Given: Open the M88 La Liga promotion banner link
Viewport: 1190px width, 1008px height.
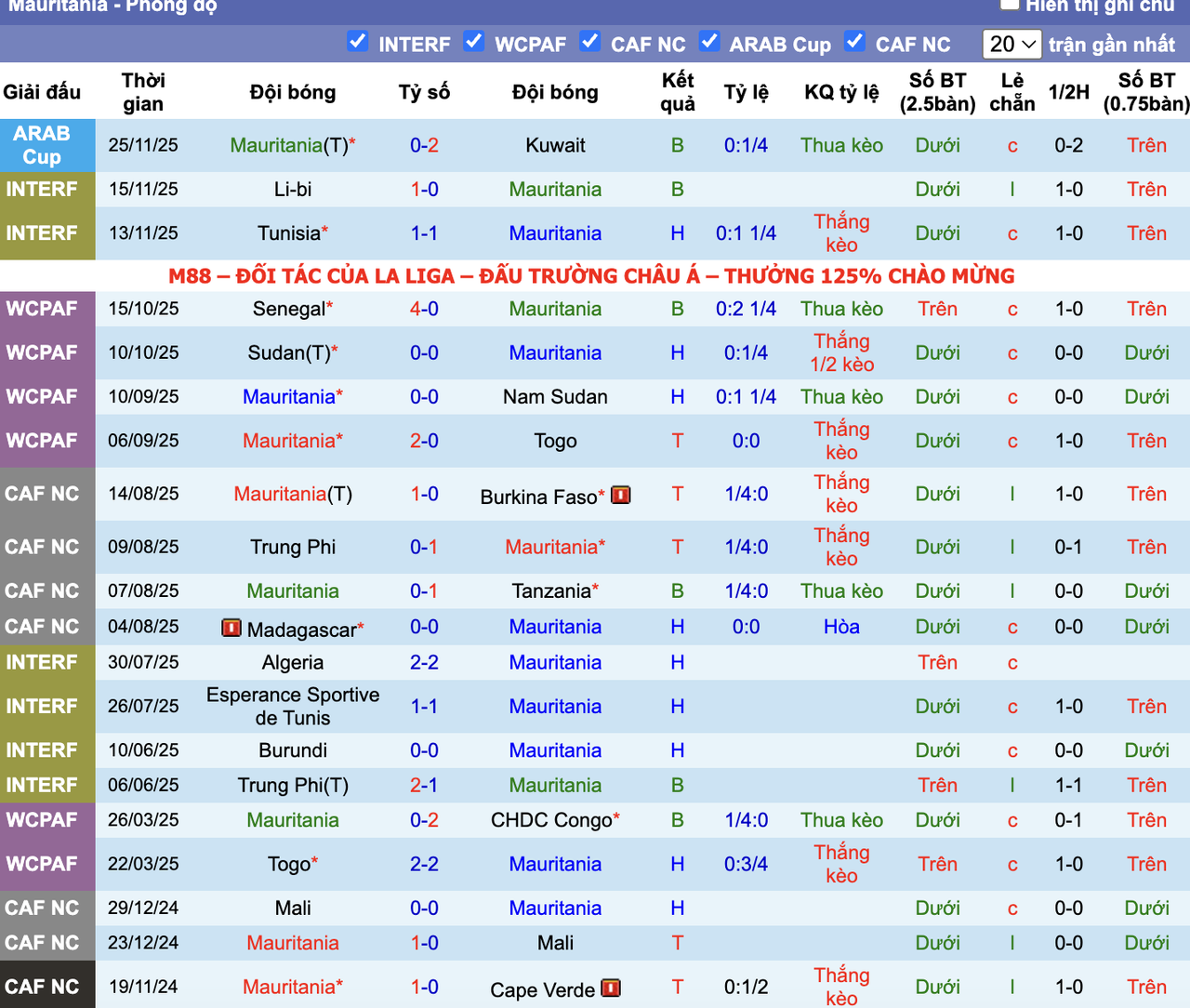Looking at the screenshot, I should tap(591, 276).
